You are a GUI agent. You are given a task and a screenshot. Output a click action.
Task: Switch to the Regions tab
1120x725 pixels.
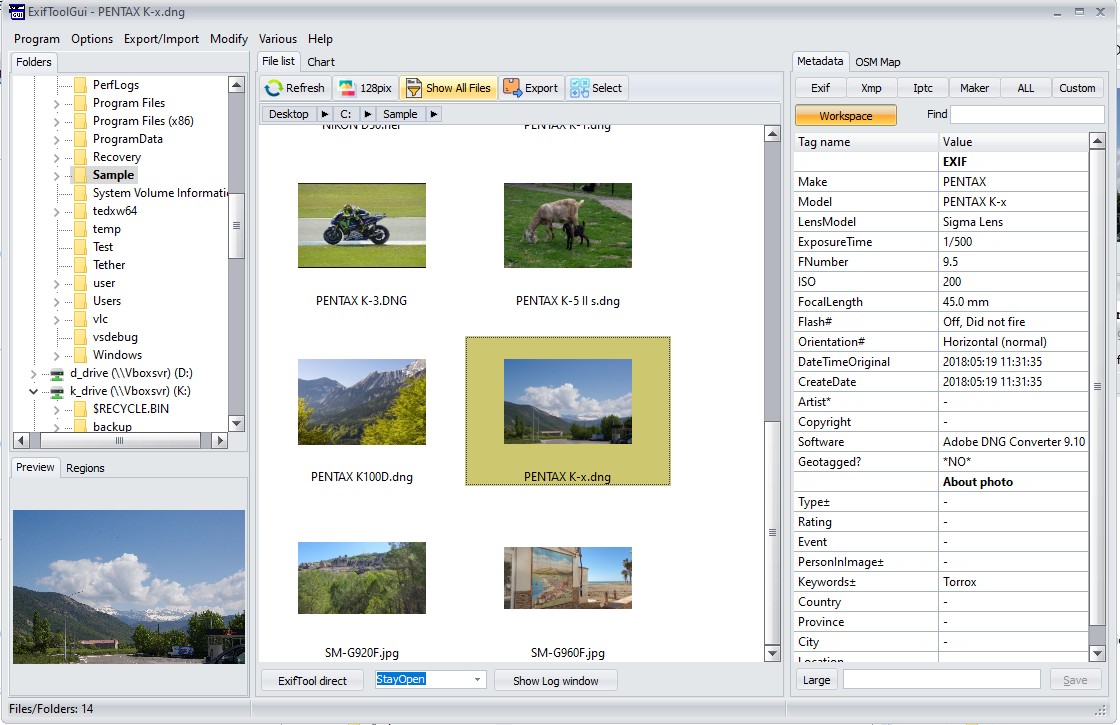[85, 468]
